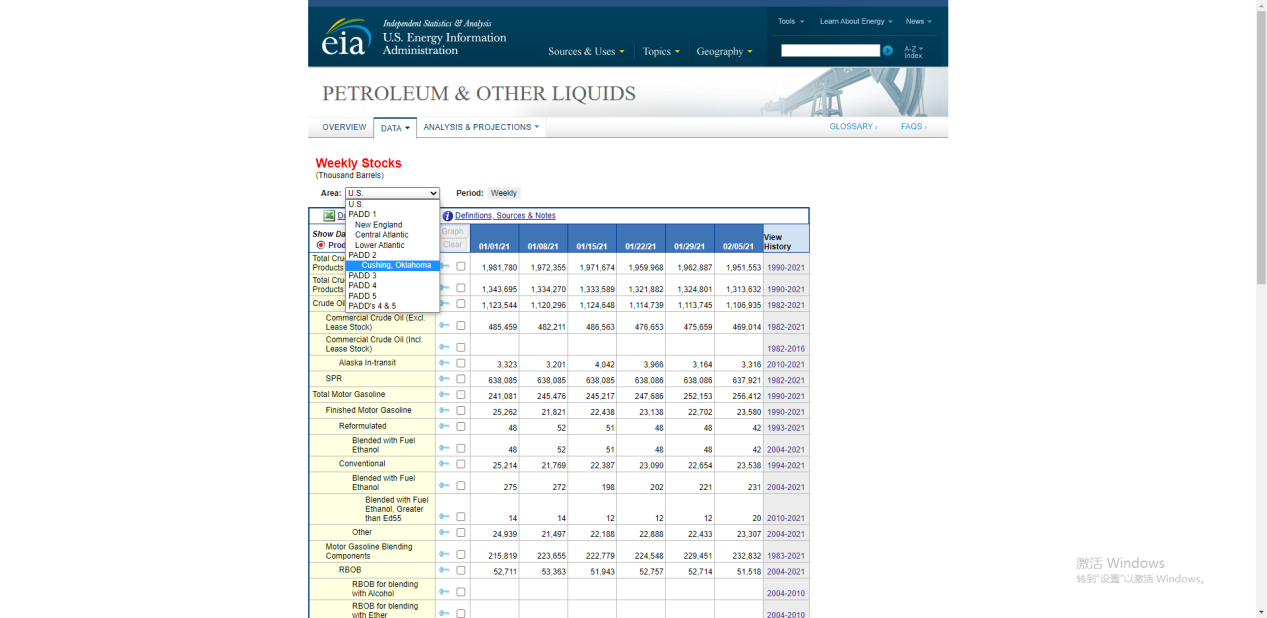Click the Excel download icon

(x=329, y=216)
